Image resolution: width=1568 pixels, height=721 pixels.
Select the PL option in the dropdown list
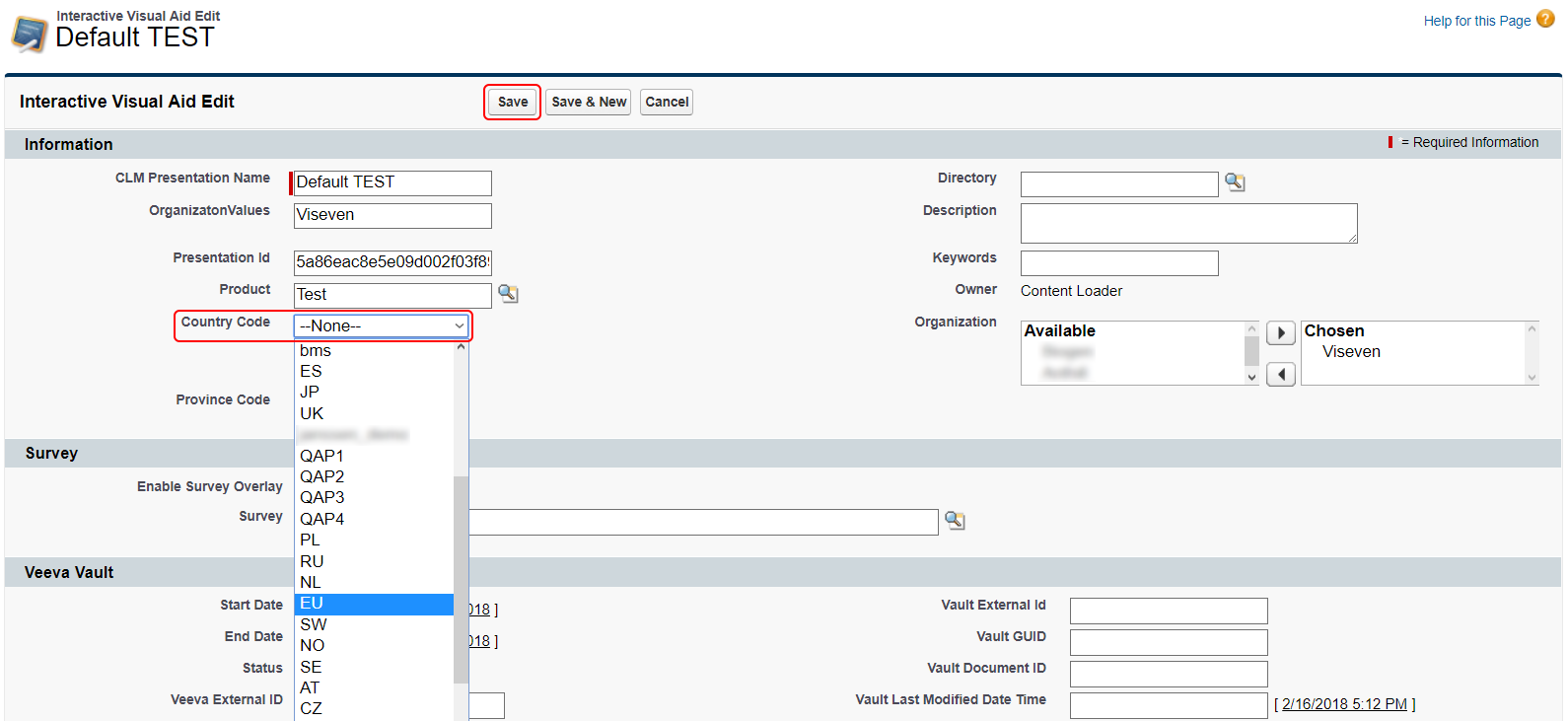point(375,540)
